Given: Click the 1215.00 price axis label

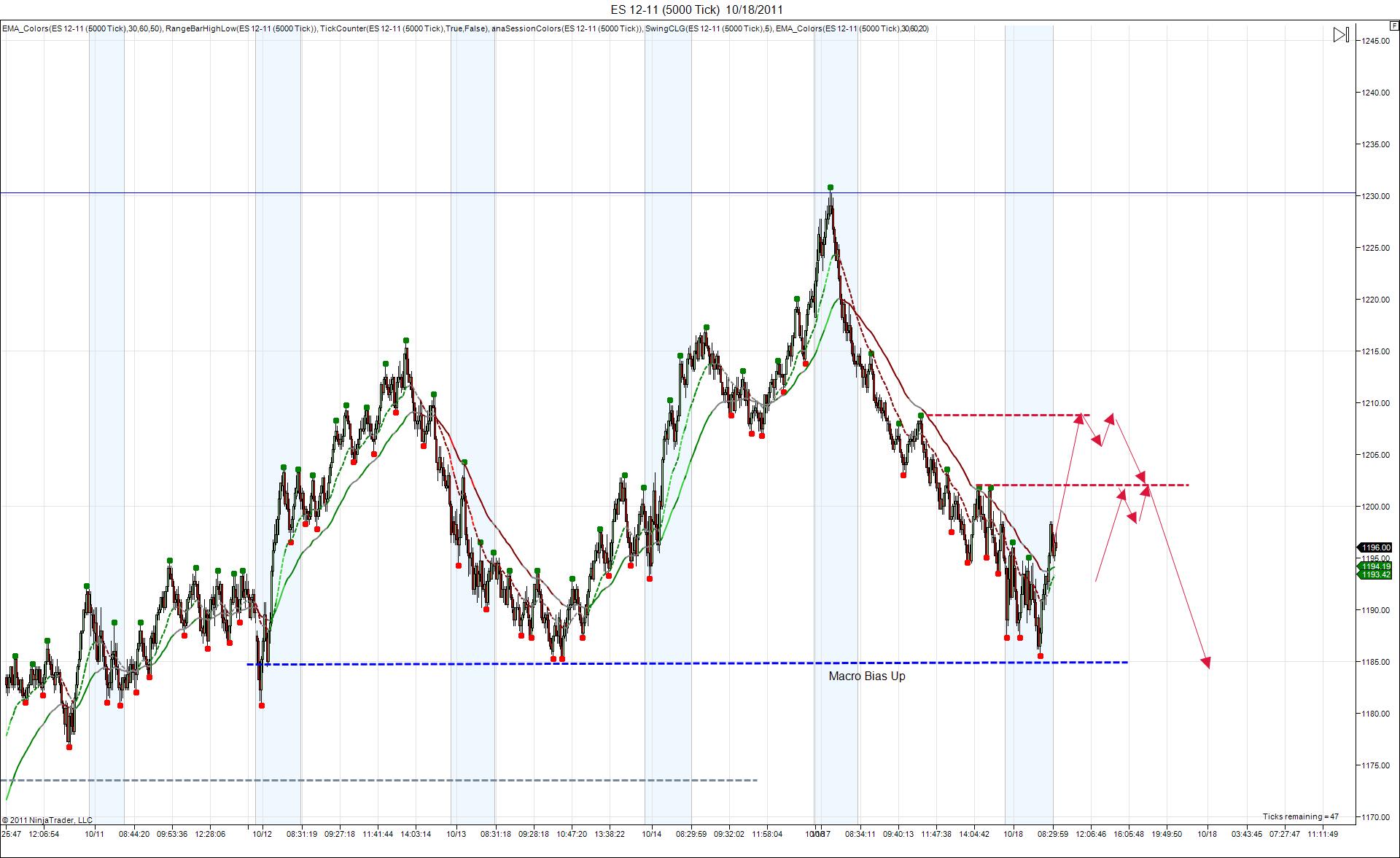Looking at the screenshot, I should 1375,351.
